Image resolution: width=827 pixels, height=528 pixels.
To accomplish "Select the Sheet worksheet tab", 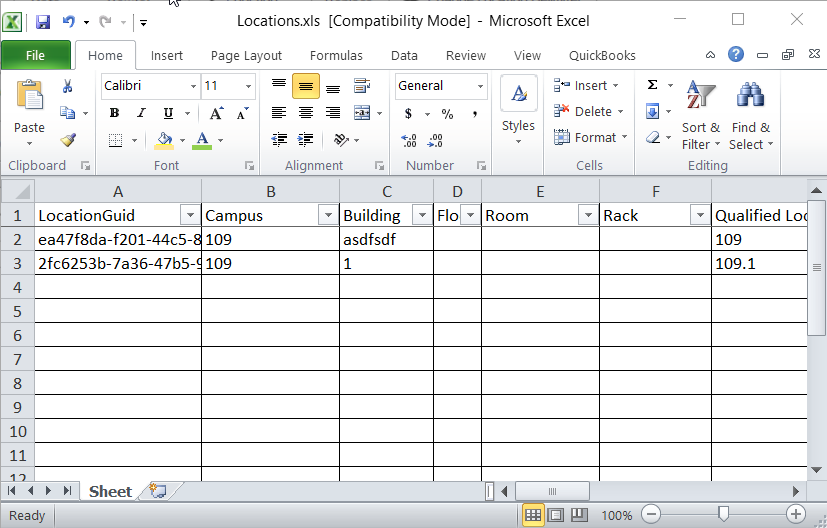I will click(x=111, y=492).
